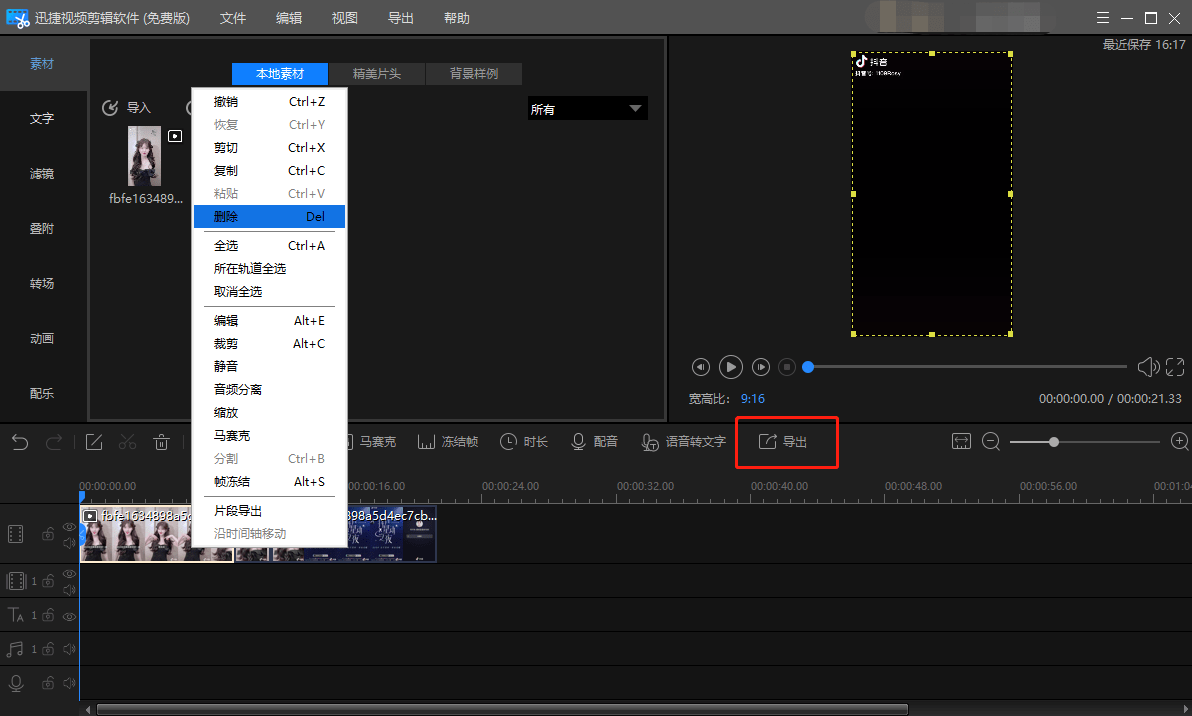The image size is (1192, 716).
Task: Choose 剪切 in the context menu
Action: pyautogui.click(x=269, y=147)
